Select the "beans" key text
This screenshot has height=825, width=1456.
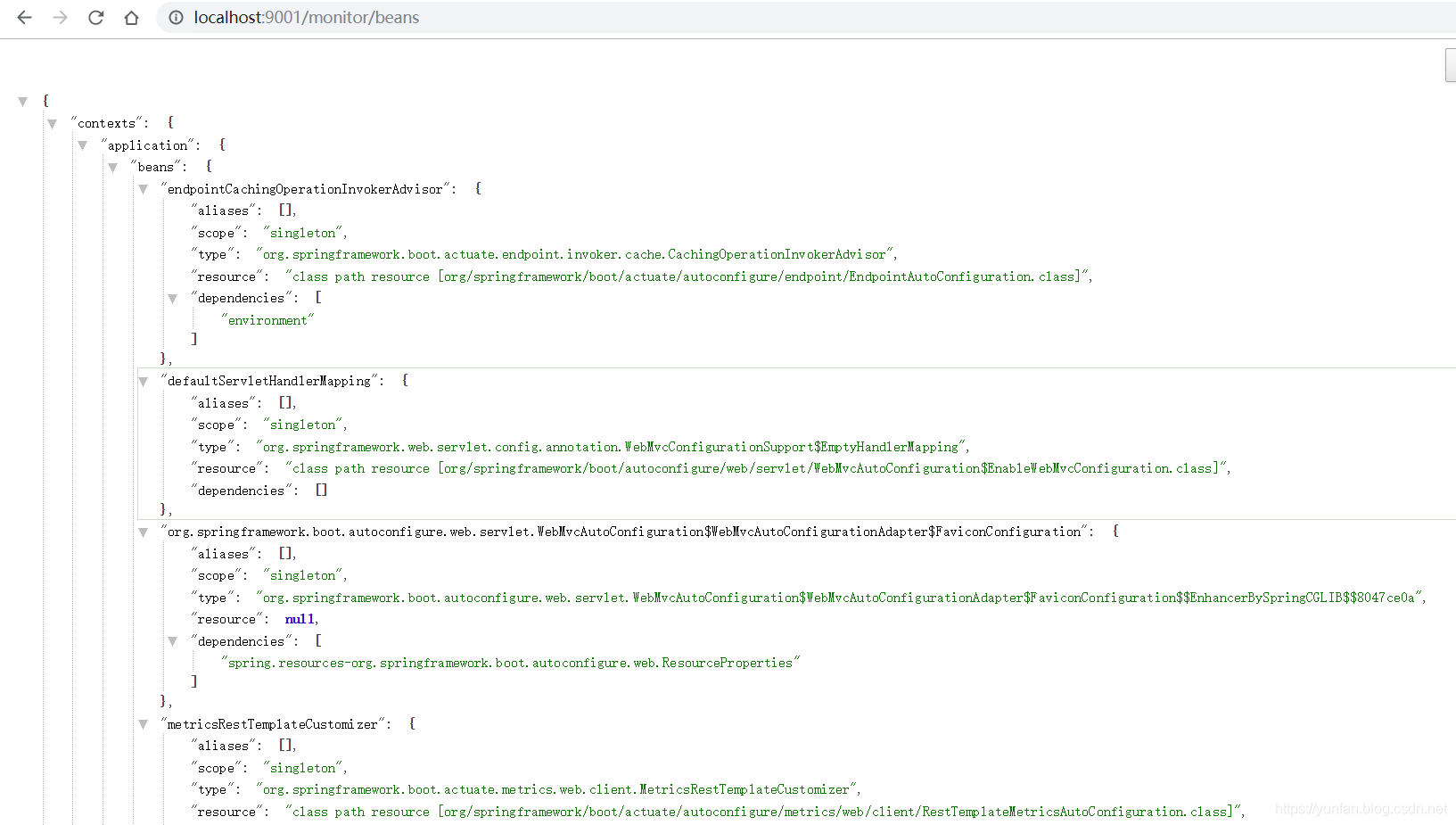tap(156, 167)
